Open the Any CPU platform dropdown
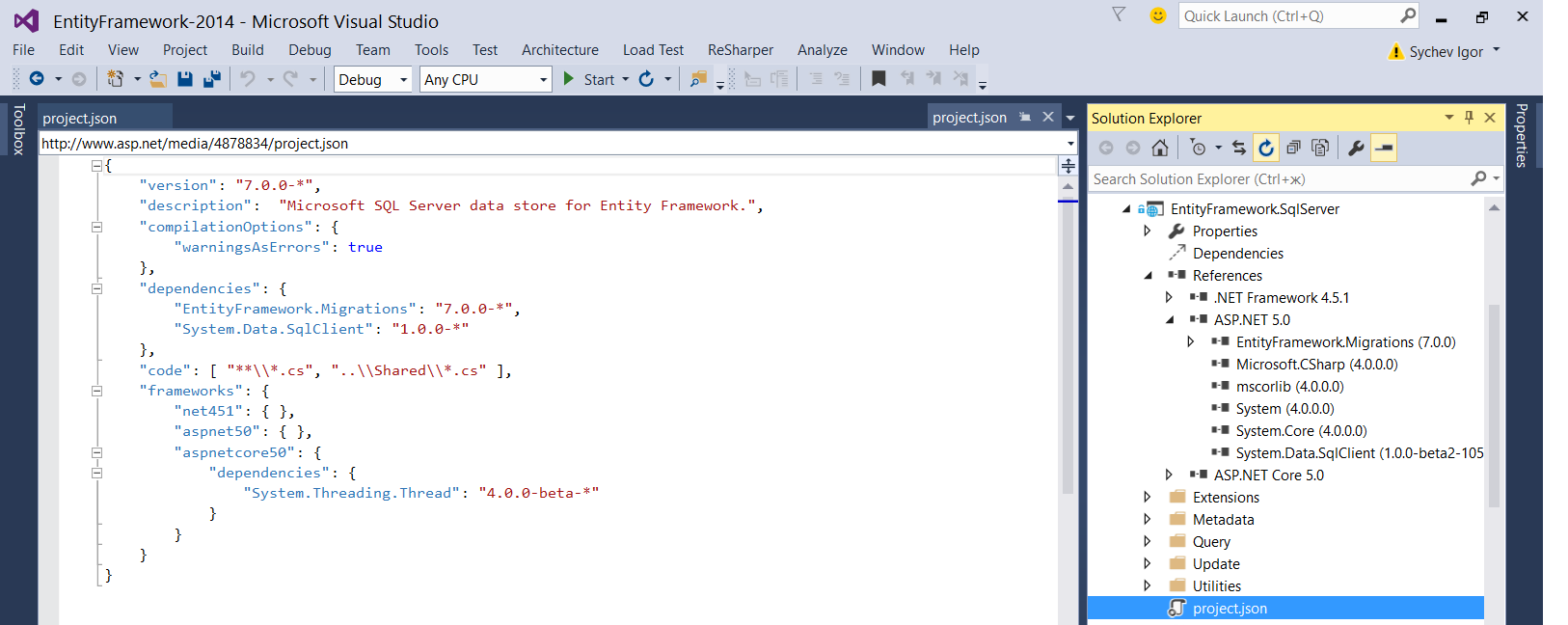Screen dimensions: 1568x625 pos(544,80)
